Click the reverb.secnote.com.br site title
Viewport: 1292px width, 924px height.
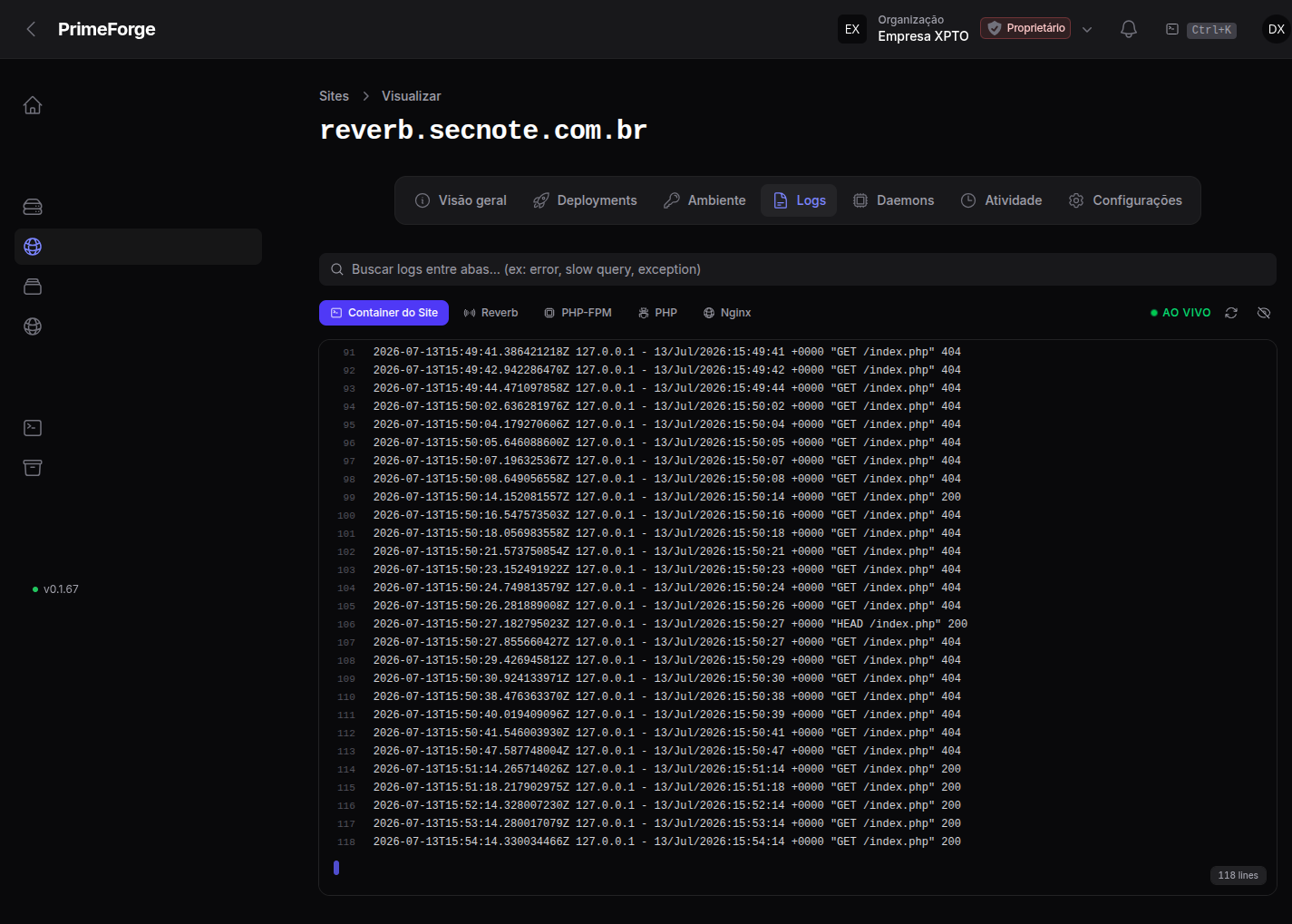coord(483,131)
